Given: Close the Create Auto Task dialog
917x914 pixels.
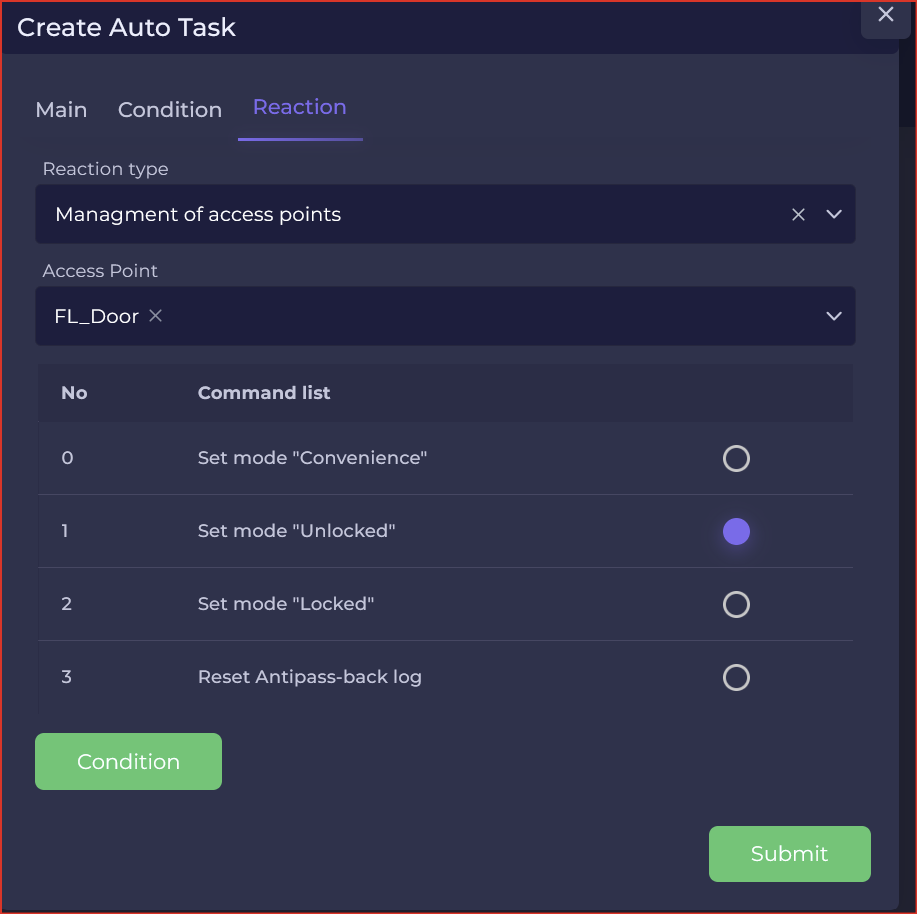Looking at the screenshot, I should pos(885,15).
